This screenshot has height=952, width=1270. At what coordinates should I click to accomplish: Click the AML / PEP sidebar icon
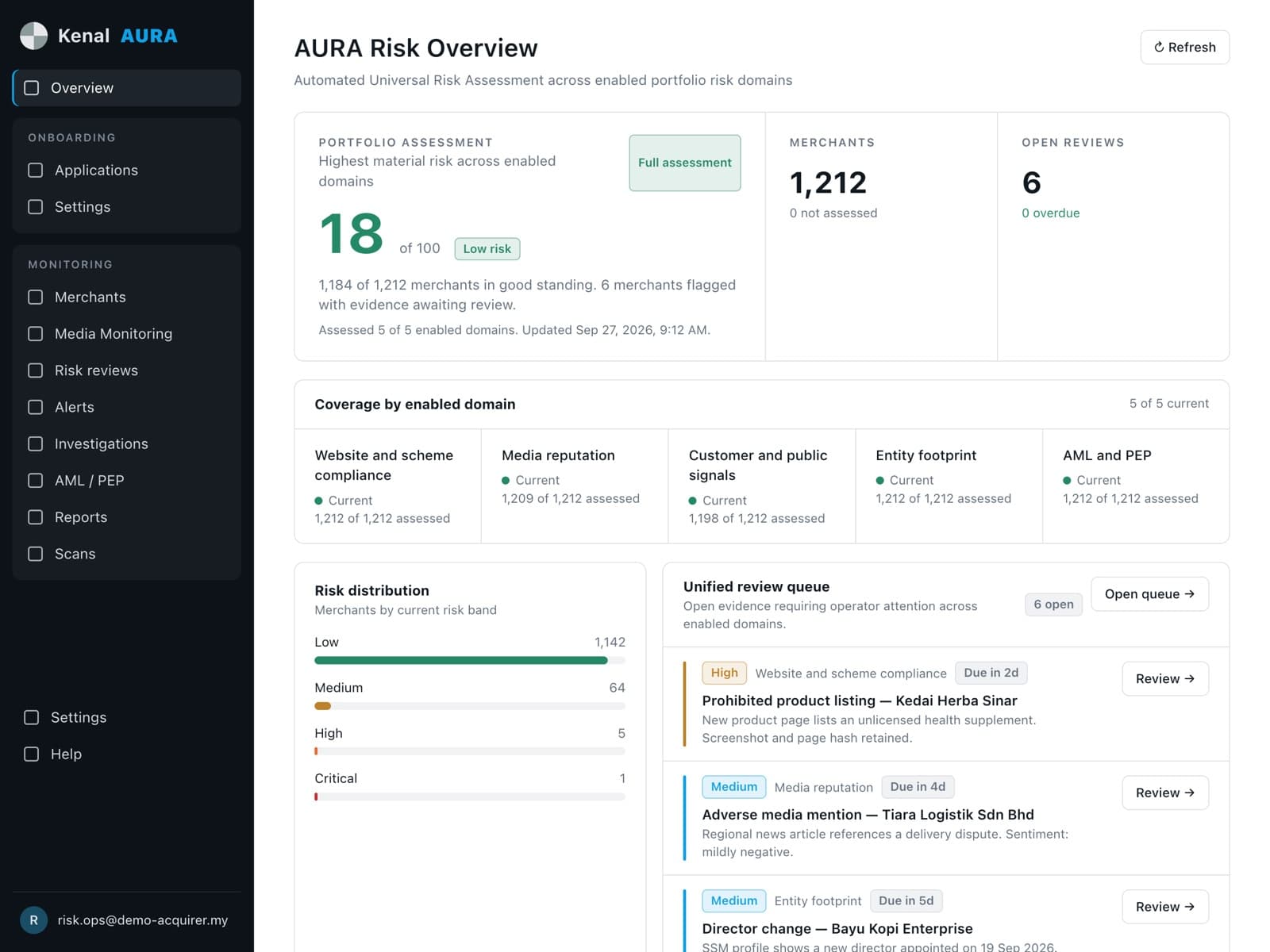pyautogui.click(x=36, y=481)
